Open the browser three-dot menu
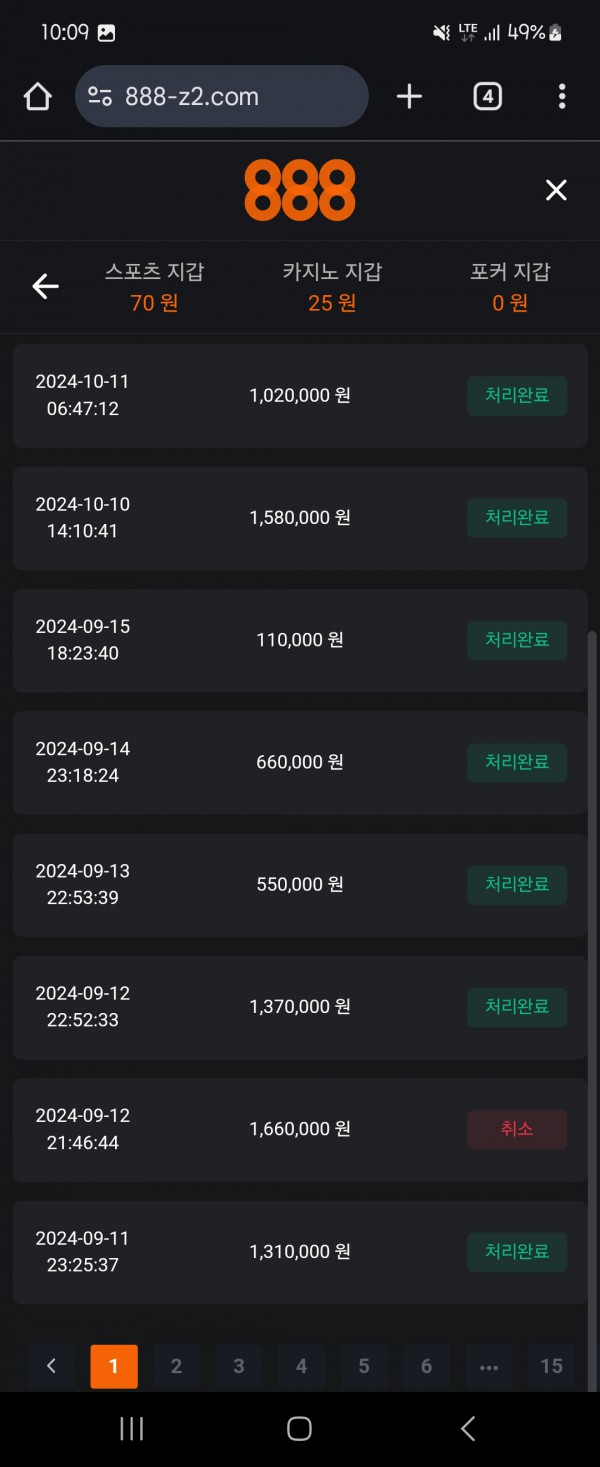 (562, 97)
